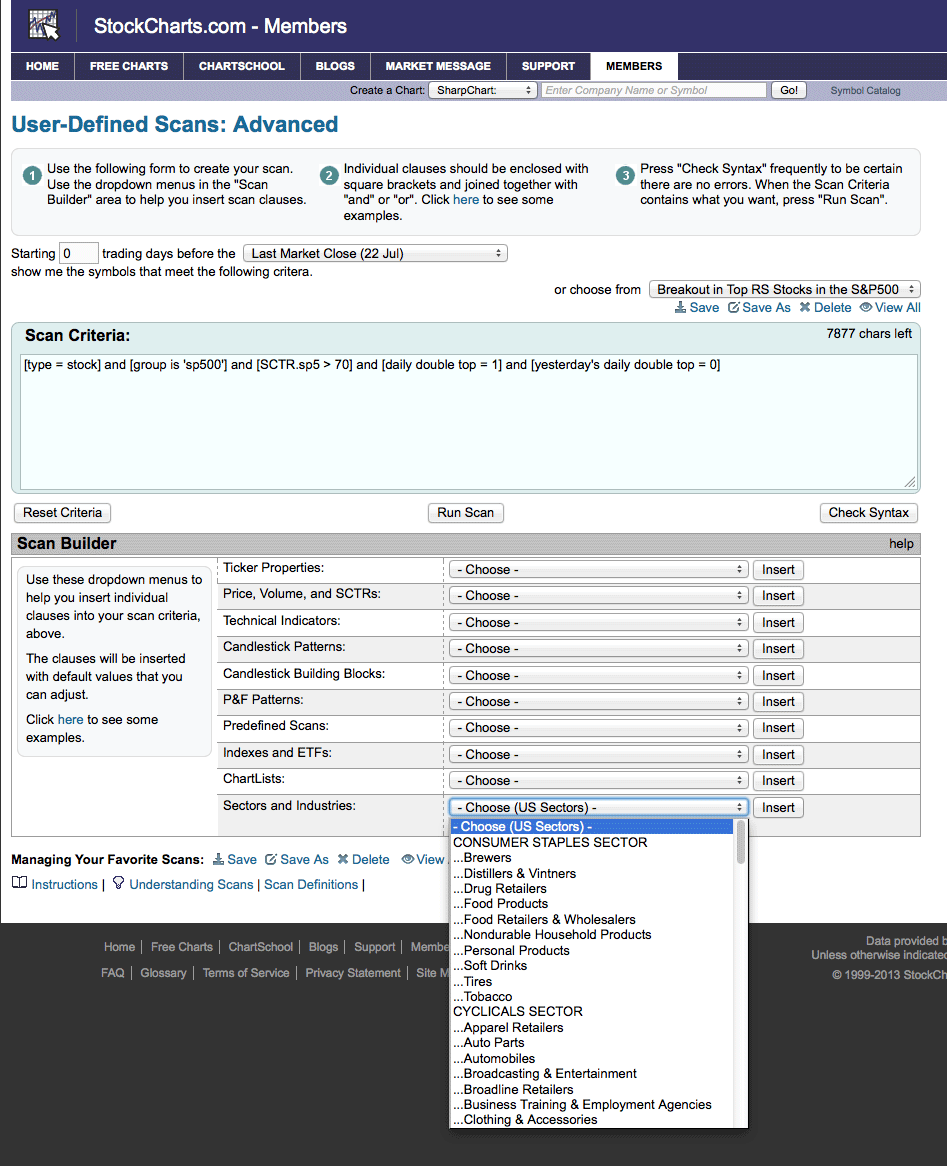Select the MEMBERS tab
This screenshot has height=1166, width=947.
[x=634, y=66]
